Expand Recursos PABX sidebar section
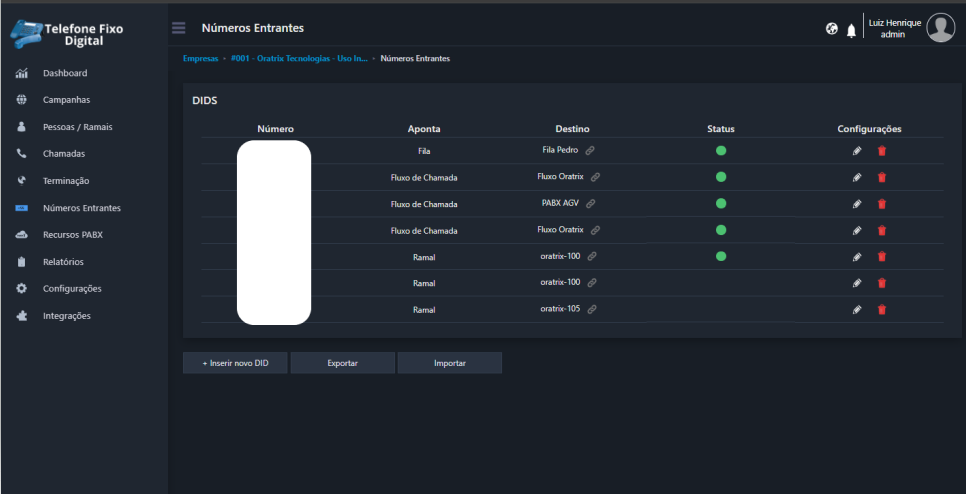 coord(72,235)
